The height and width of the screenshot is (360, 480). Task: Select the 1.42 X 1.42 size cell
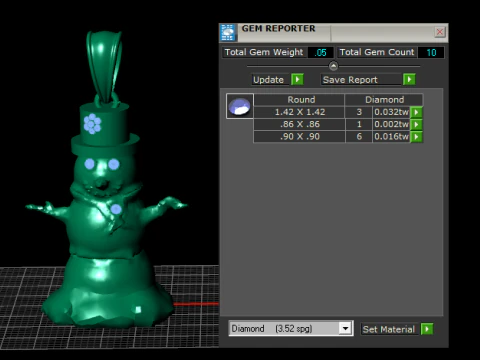[x=299, y=112]
